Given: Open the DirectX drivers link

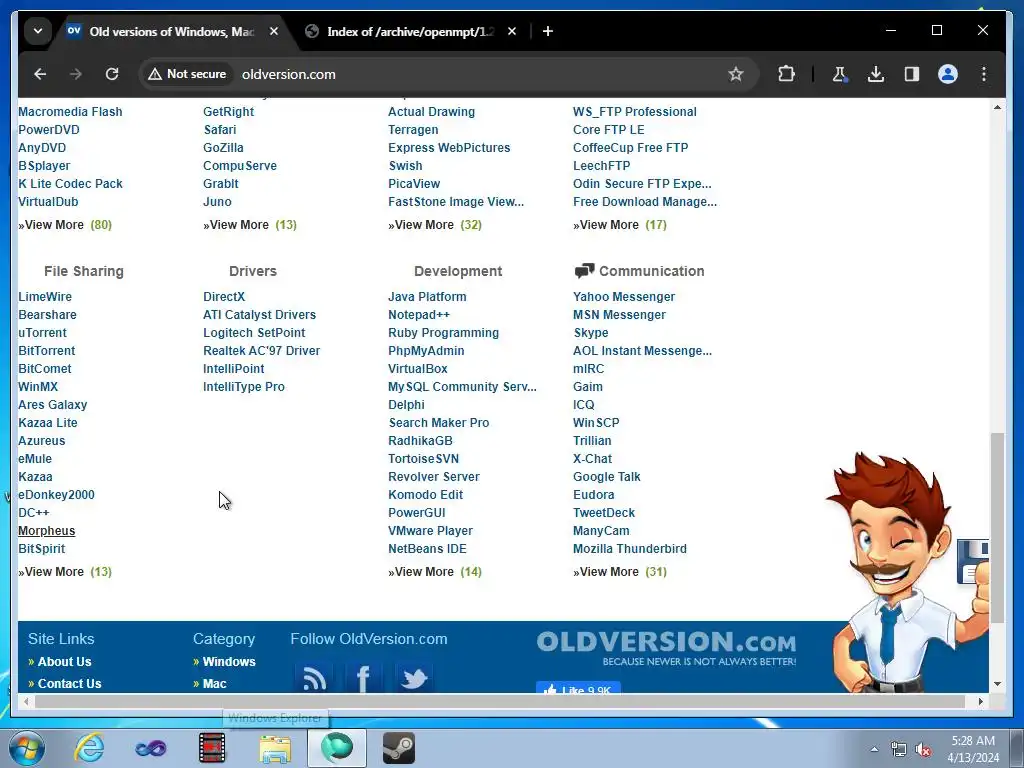Looking at the screenshot, I should (x=224, y=296).
